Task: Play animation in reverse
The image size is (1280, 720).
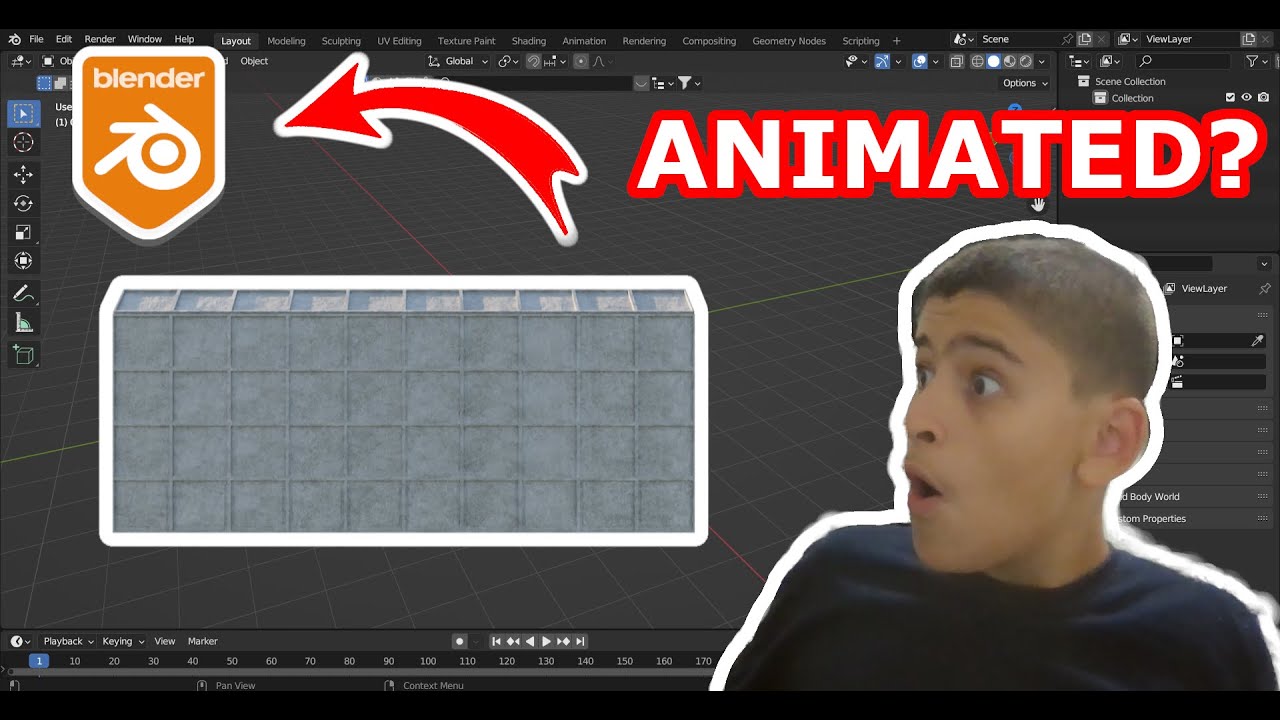Action: (530, 641)
